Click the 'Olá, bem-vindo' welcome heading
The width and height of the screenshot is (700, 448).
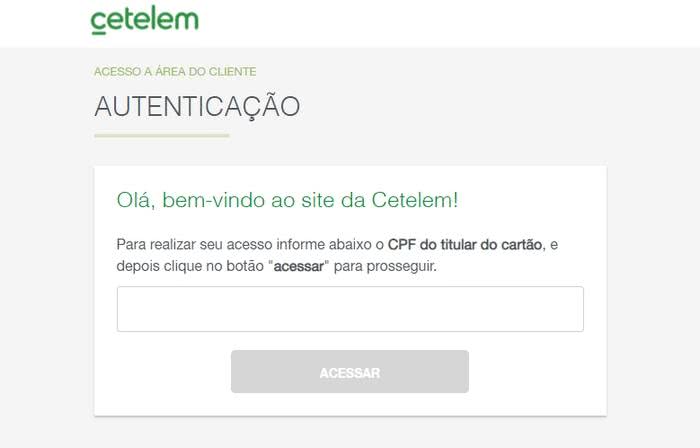coord(288,200)
